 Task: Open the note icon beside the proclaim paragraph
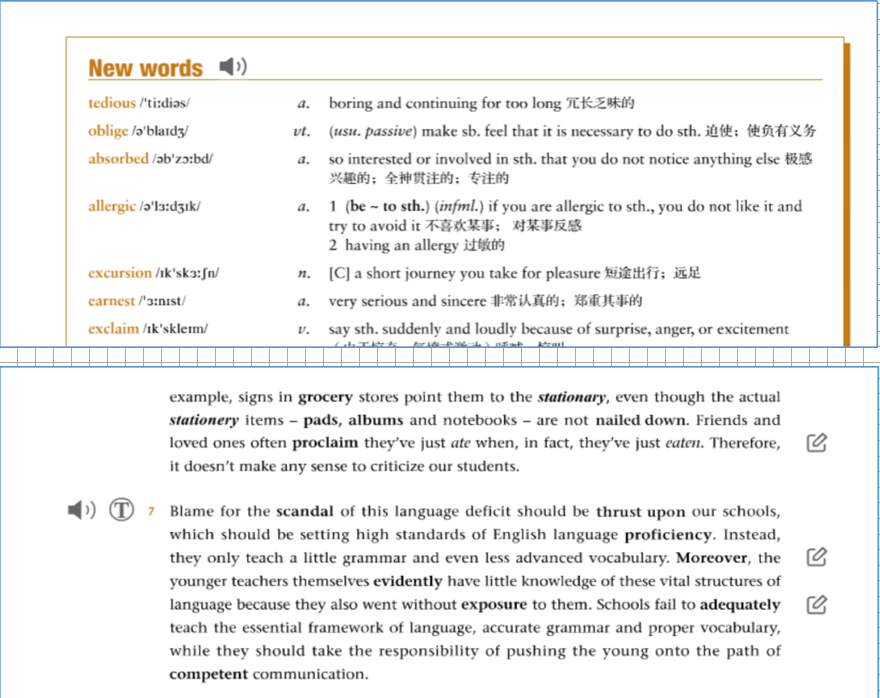point(815,443)
